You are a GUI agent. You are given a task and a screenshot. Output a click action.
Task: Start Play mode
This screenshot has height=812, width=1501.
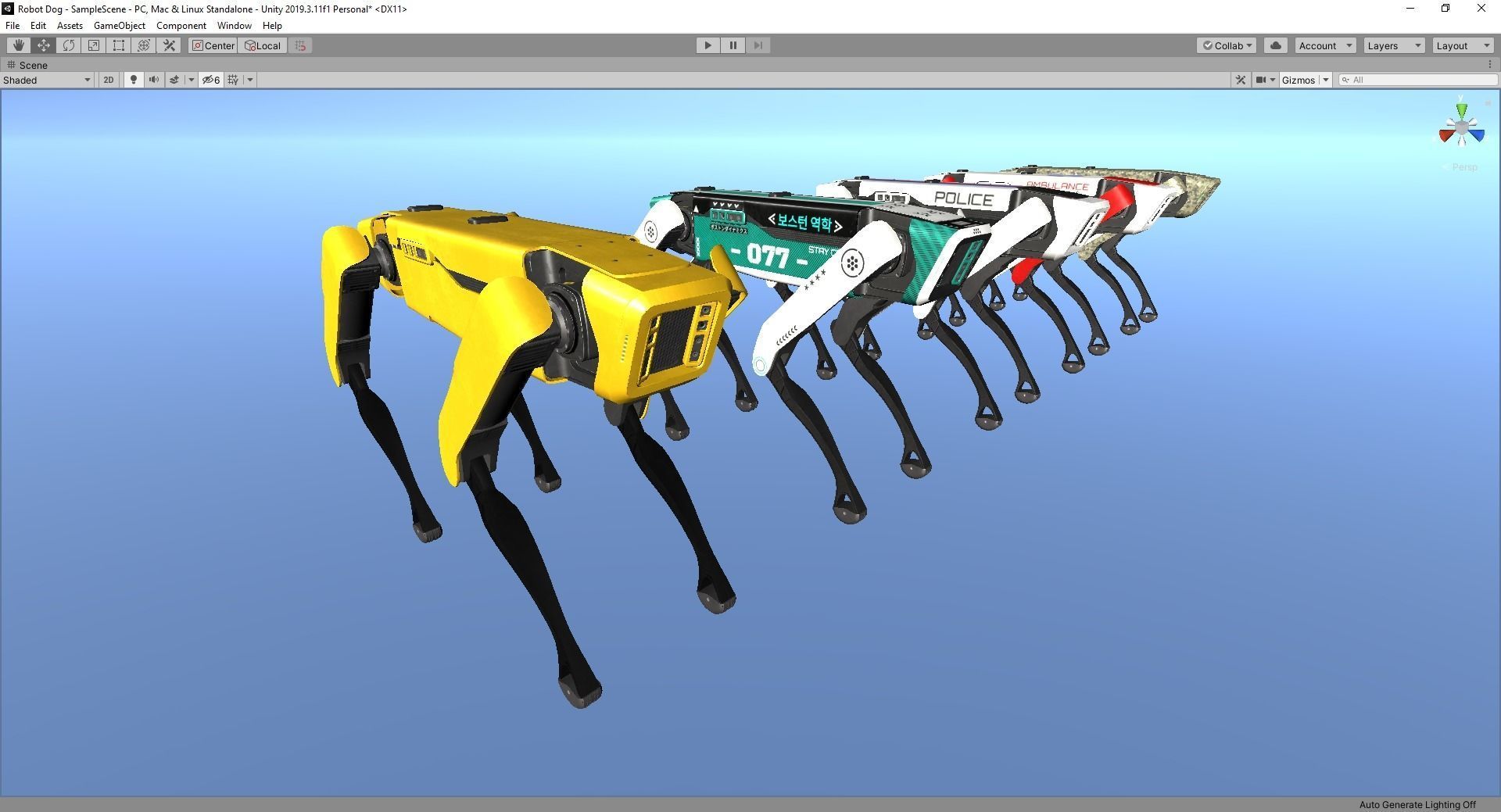(x=708, y=45)
